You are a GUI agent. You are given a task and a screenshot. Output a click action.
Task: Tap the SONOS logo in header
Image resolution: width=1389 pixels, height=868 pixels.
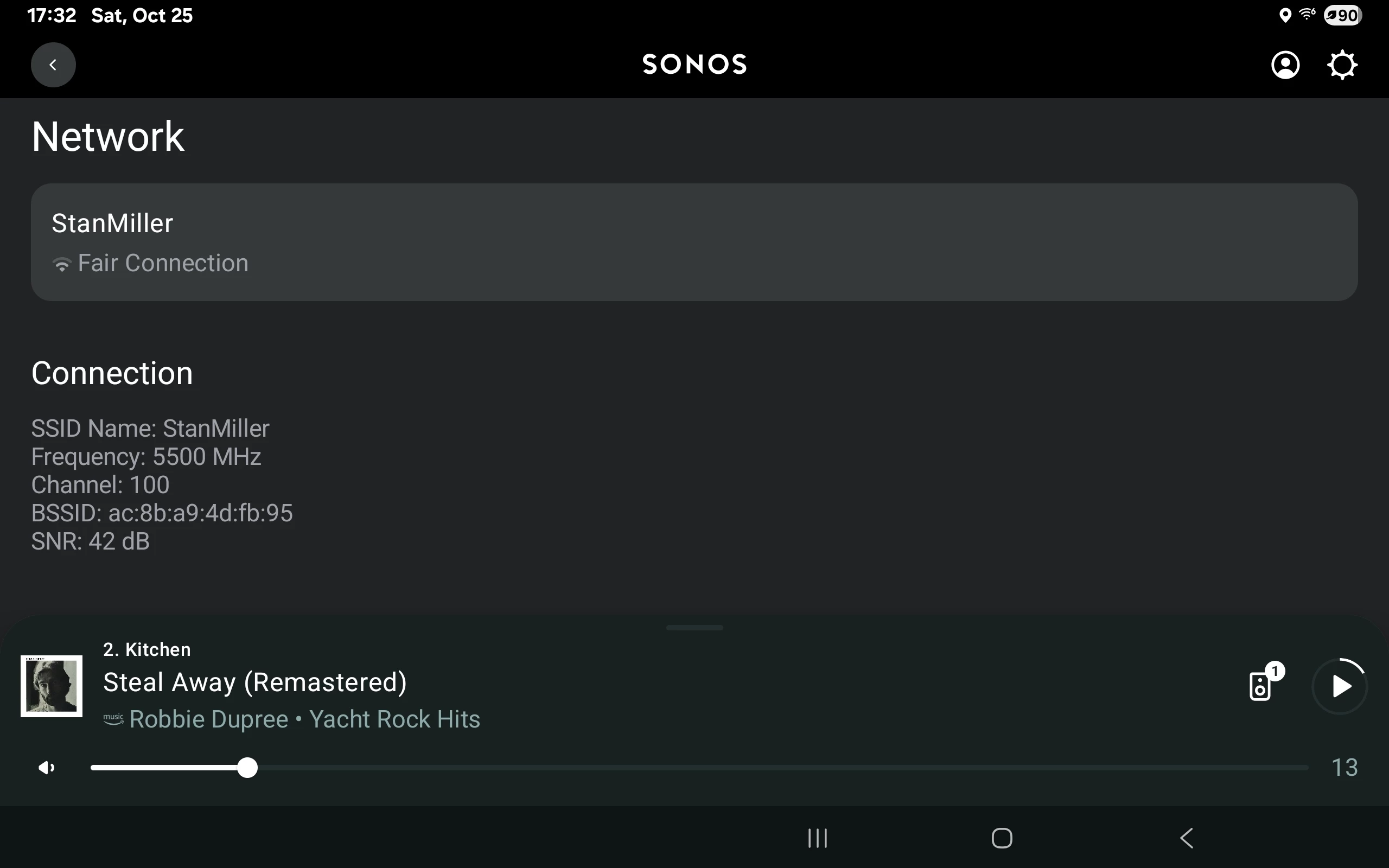click(694, 65)
